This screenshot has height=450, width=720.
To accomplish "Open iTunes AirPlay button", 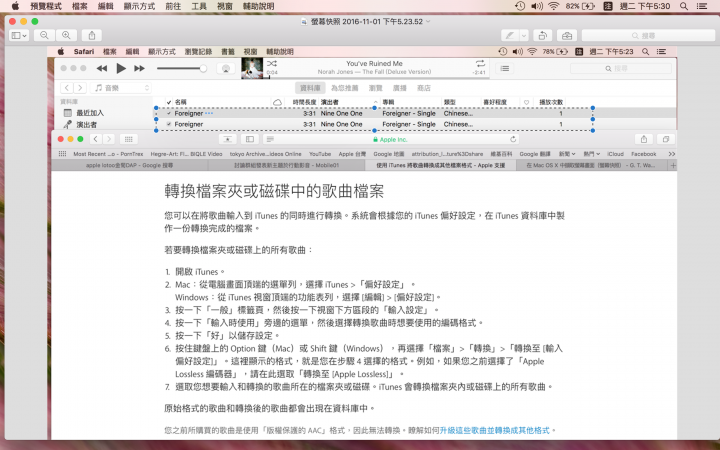I will [225, 68].
